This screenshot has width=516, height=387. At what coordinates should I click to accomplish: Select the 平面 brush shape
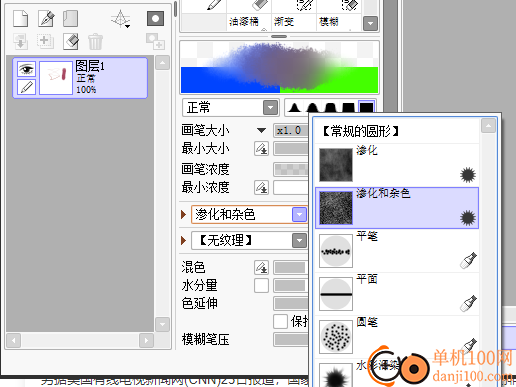[x=397, y=294]
